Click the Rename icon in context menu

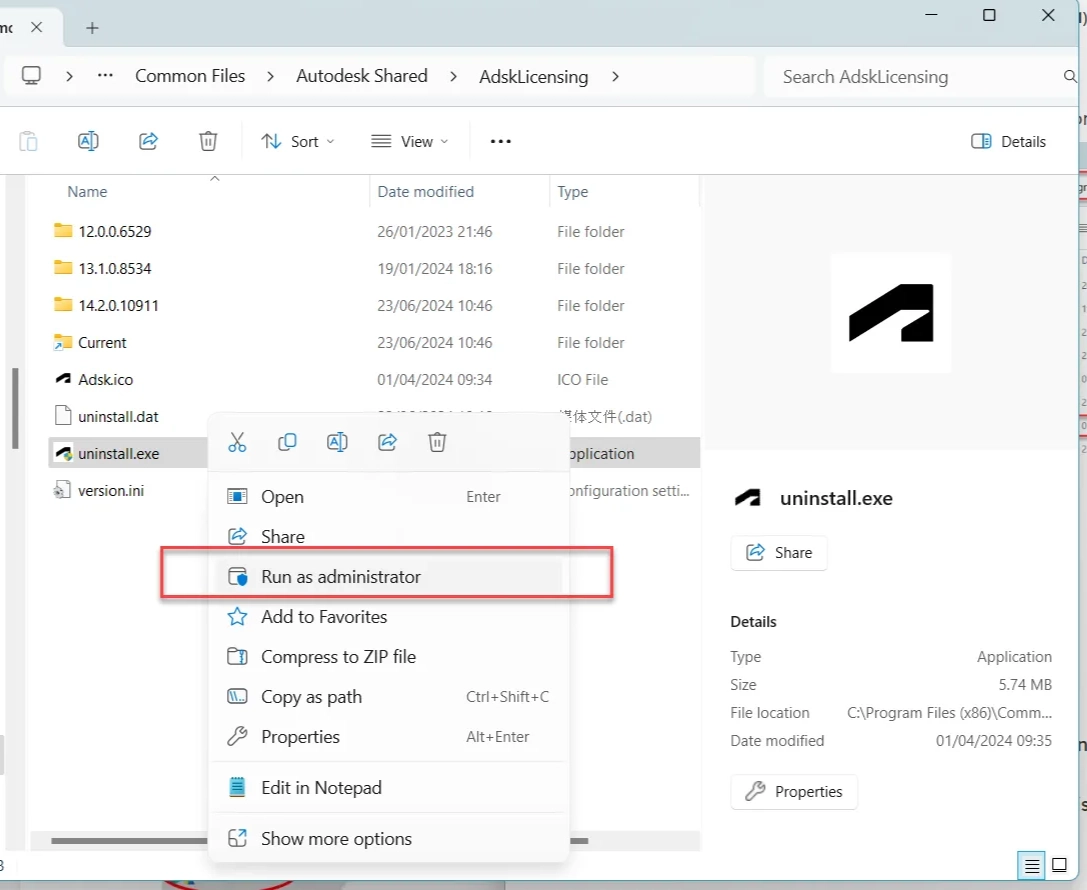[x=337, y=442]
